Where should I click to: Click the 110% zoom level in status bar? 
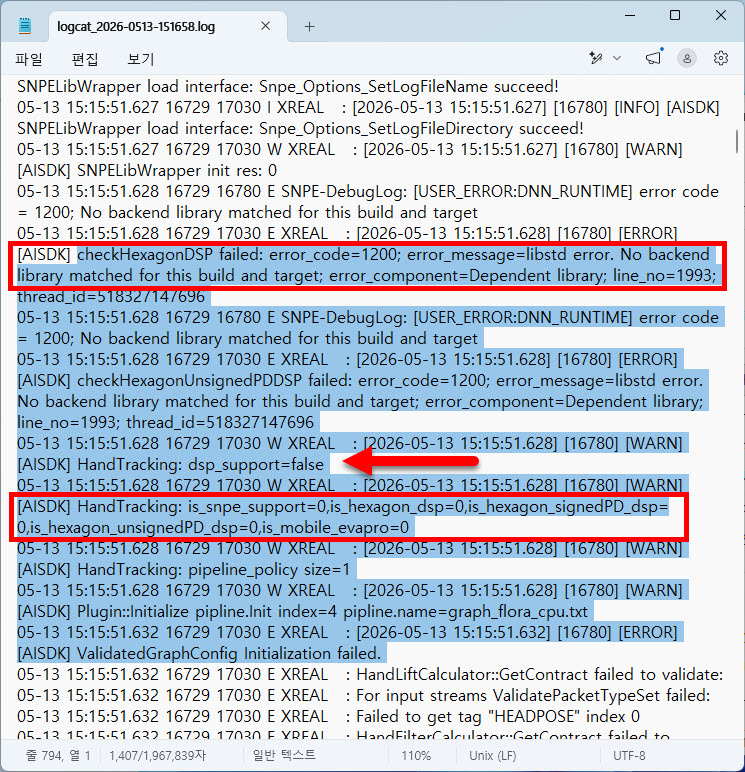tap(416, 755)
